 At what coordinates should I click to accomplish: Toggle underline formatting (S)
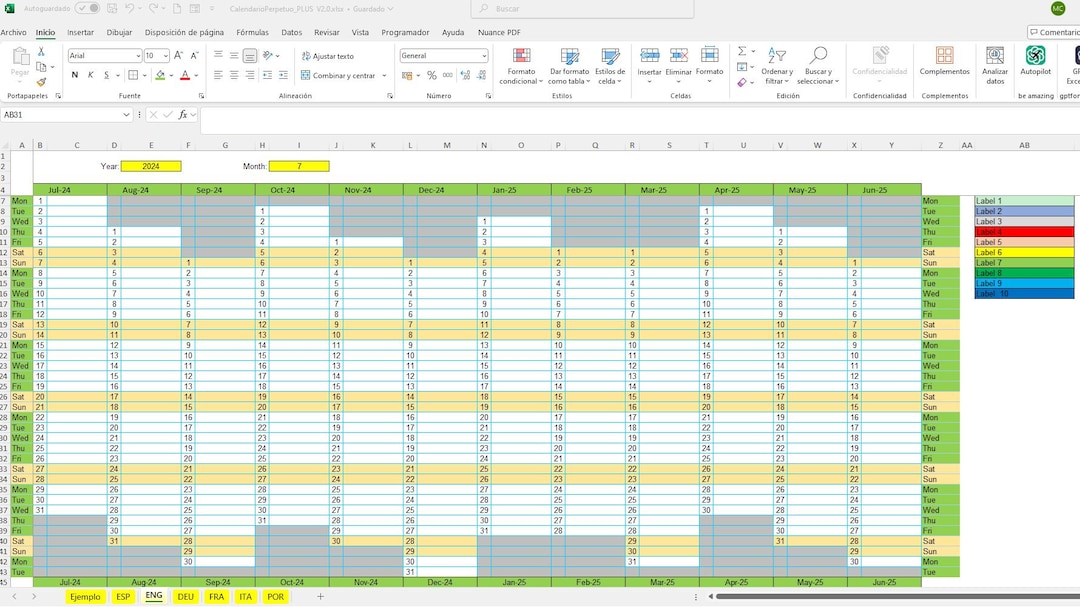pos(107,75)
